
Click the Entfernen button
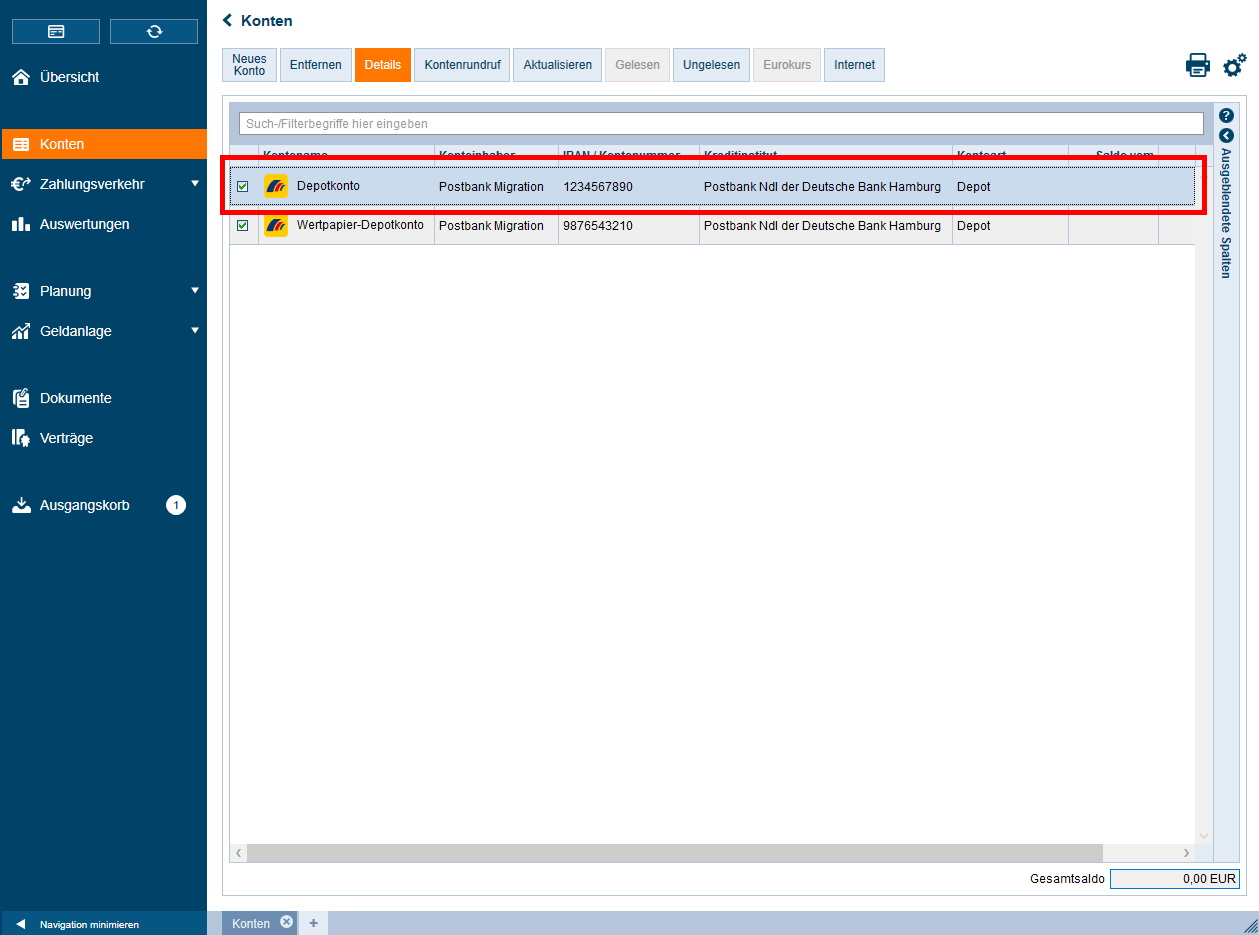pyautogui.click(x=315, y=65)
